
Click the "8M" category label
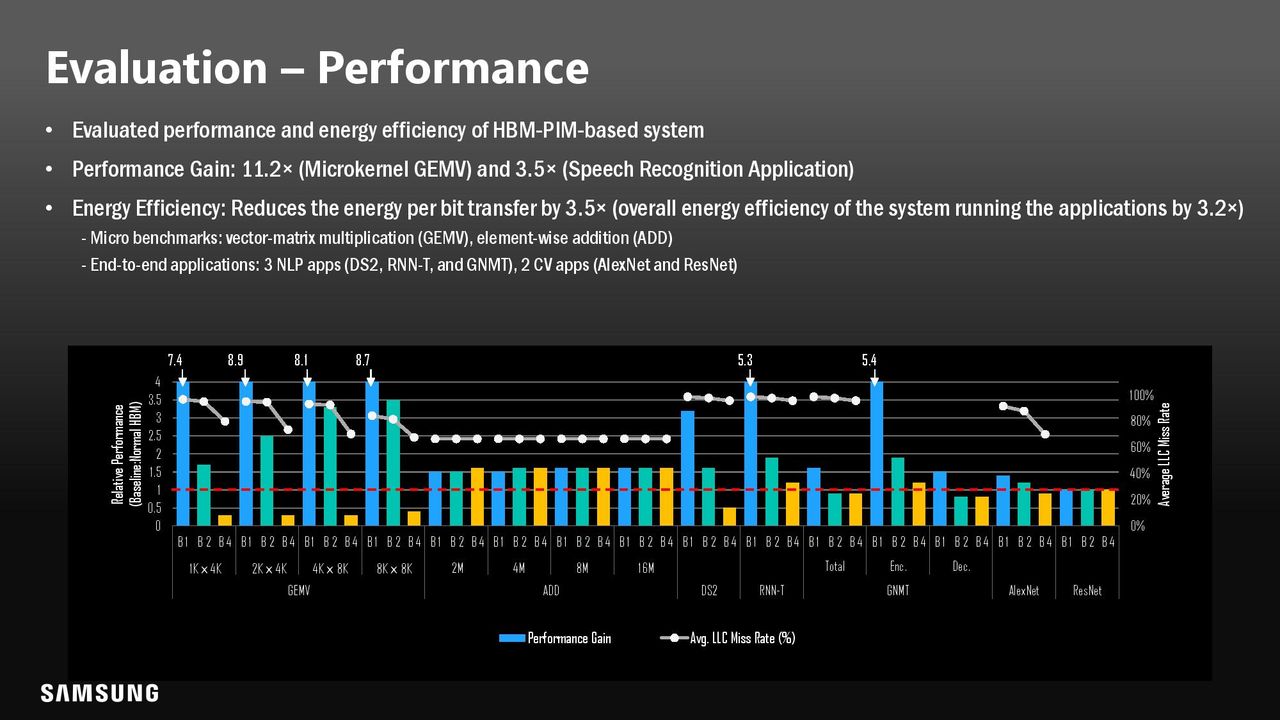[x=583, y=567]
